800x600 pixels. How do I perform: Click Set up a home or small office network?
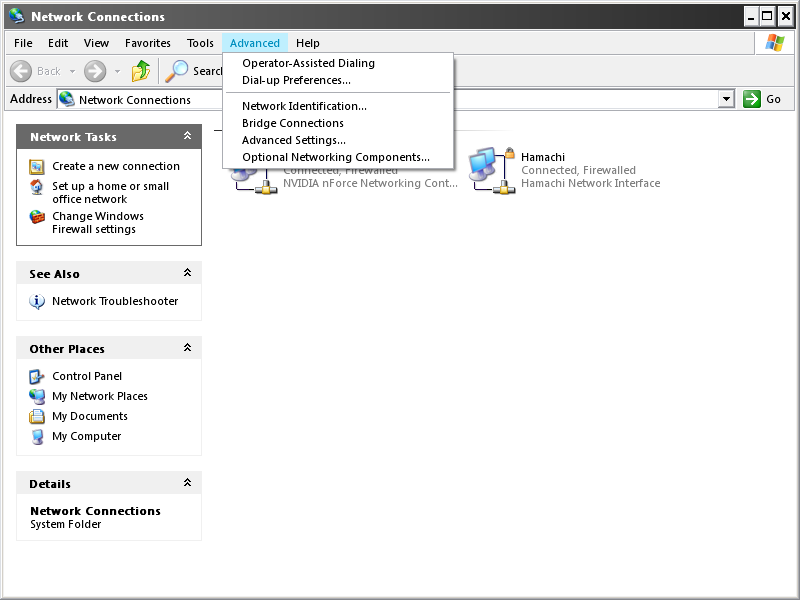111,193
